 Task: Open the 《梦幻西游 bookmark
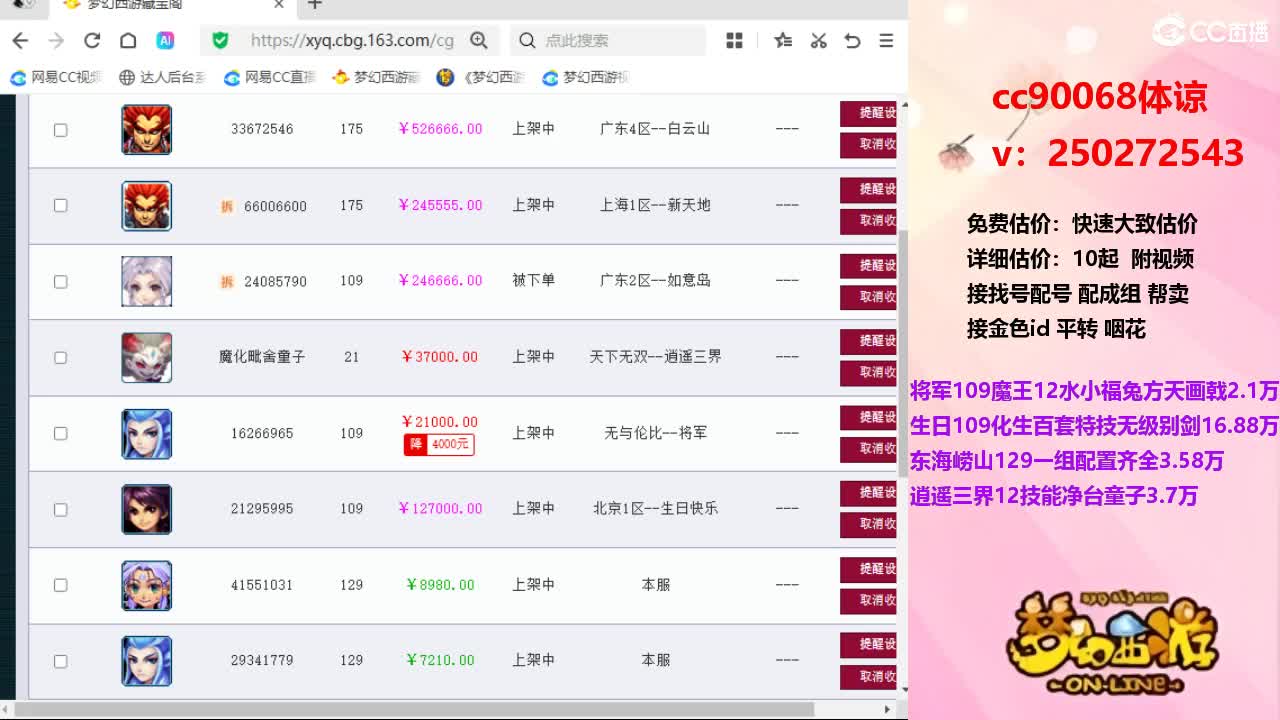tap(481, 77)
